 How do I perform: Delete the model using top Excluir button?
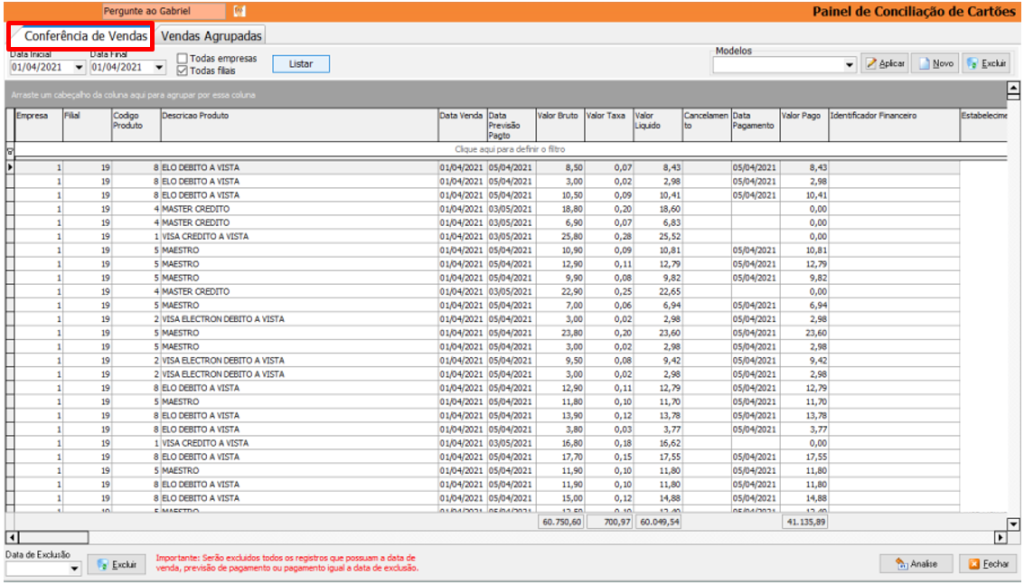coord(986,63)
